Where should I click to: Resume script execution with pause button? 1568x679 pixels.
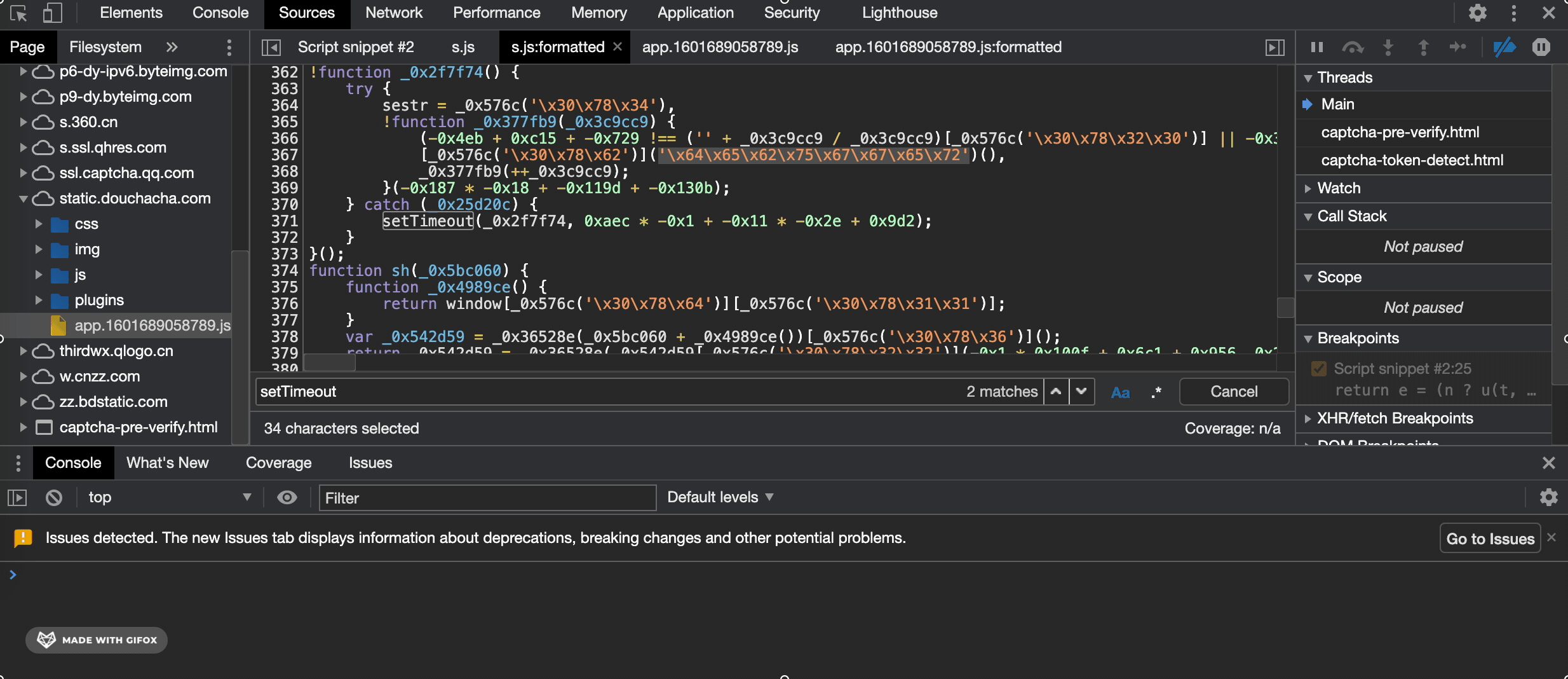(x=1316, y=46)
